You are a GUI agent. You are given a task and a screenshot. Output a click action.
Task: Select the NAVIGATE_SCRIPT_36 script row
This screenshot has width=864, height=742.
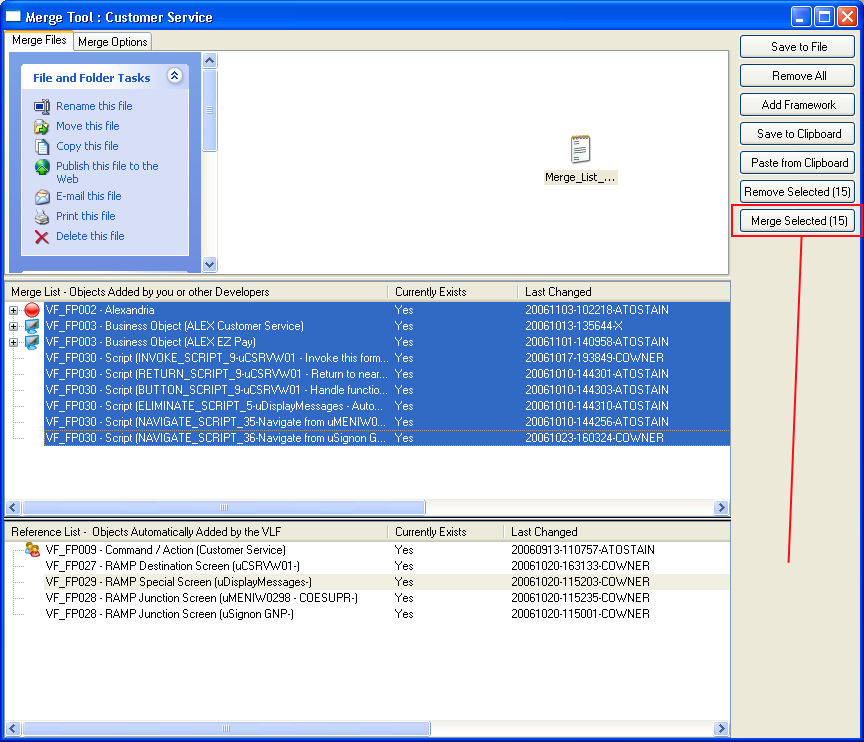387,438
